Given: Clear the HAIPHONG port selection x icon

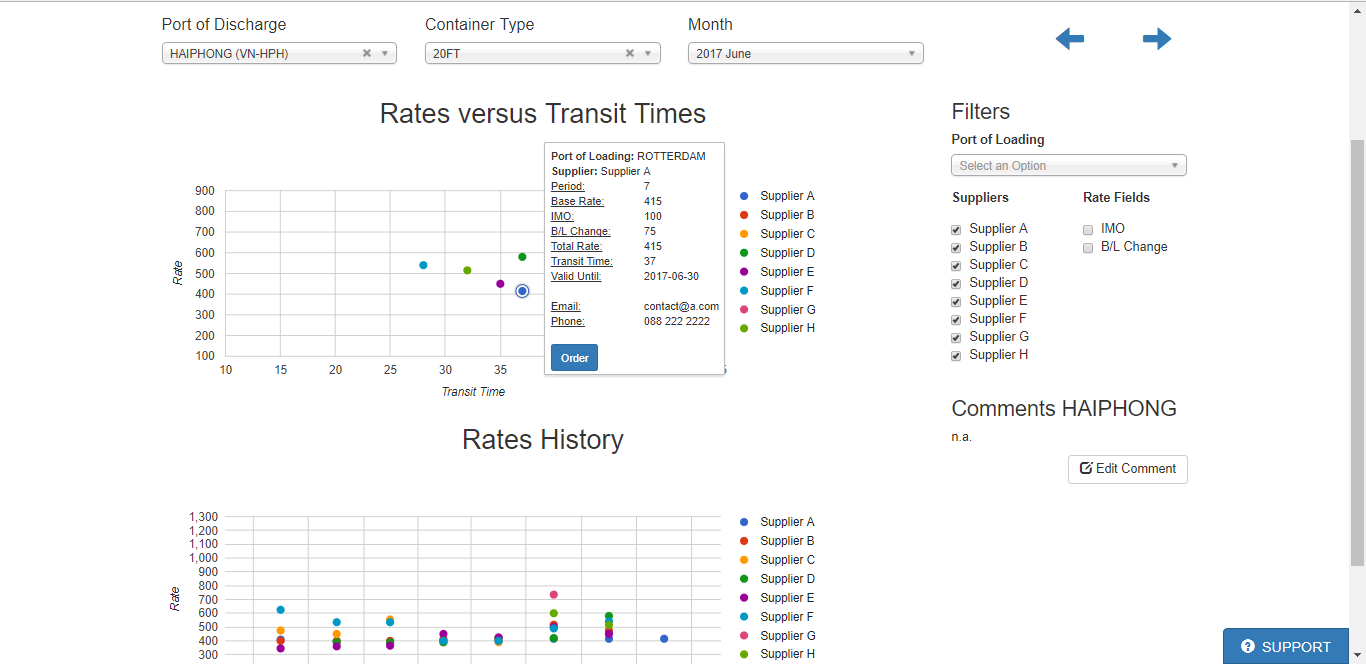Looking at the screenshot, I should 366,54.
